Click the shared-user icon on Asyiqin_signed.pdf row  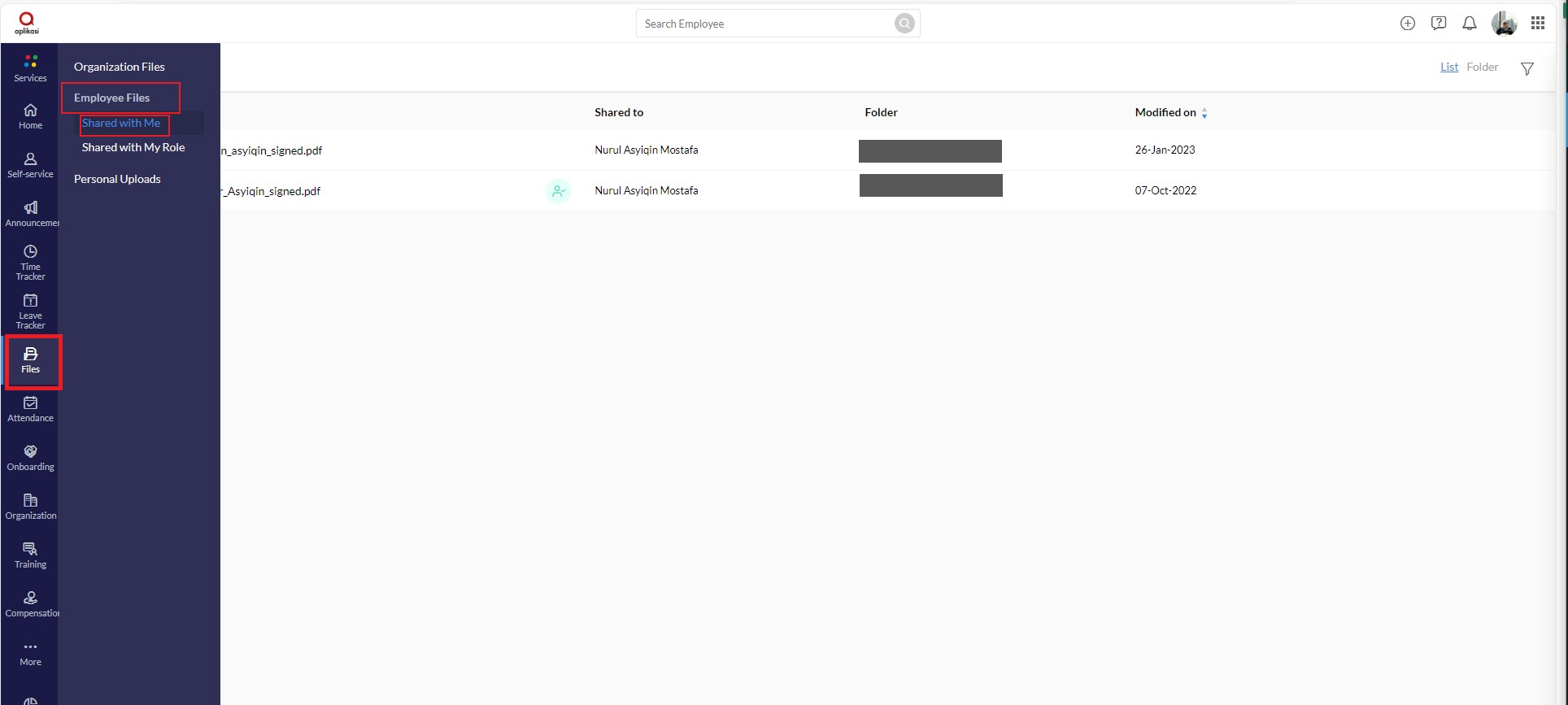558,191
